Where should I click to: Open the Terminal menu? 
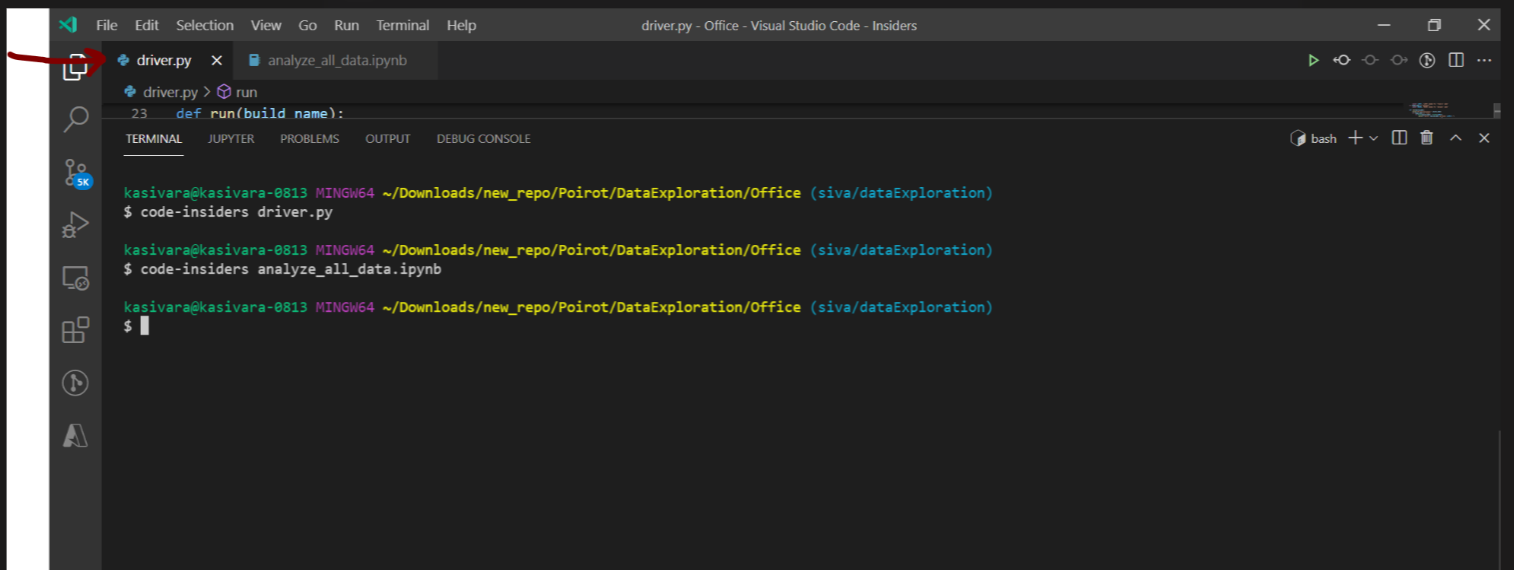click(x=403, y=25)
